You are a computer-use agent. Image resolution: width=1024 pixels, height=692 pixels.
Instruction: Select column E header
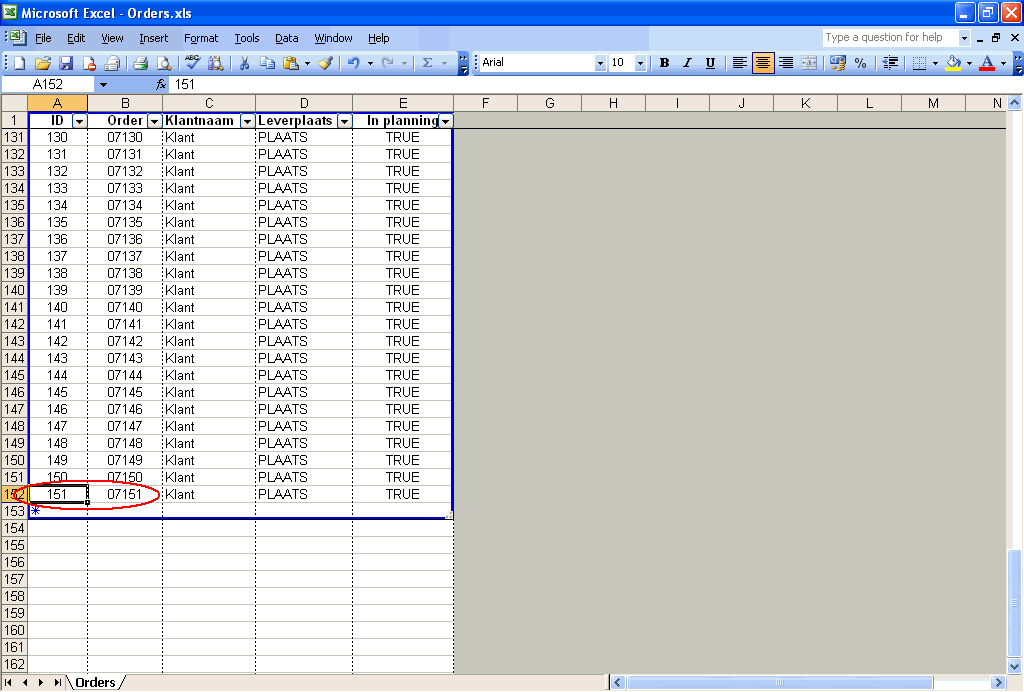[403, 103]
